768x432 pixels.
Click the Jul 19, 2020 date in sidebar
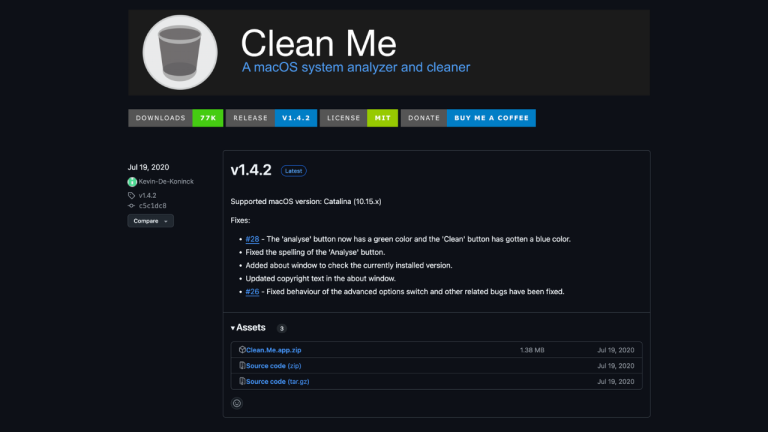click(148, 167)
